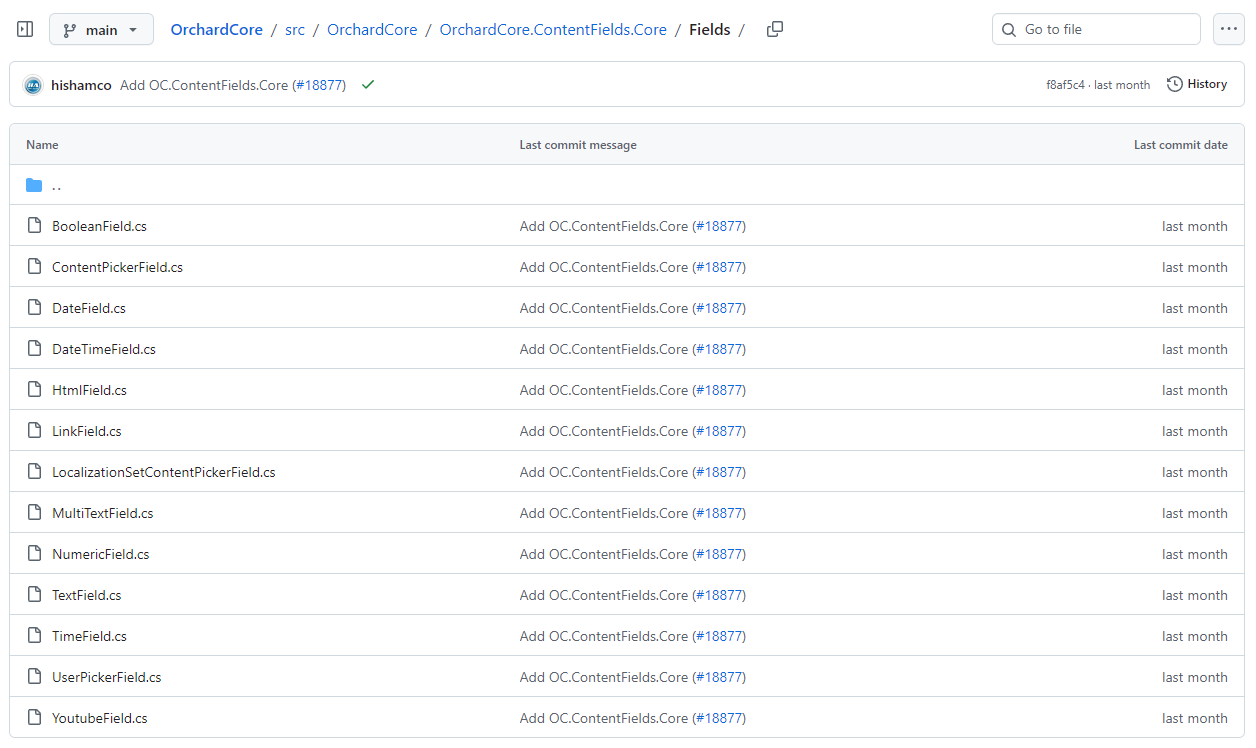The image size is (1256, 748).
Task: Open MultiTextField.cs file
Action: coord(103,513)
